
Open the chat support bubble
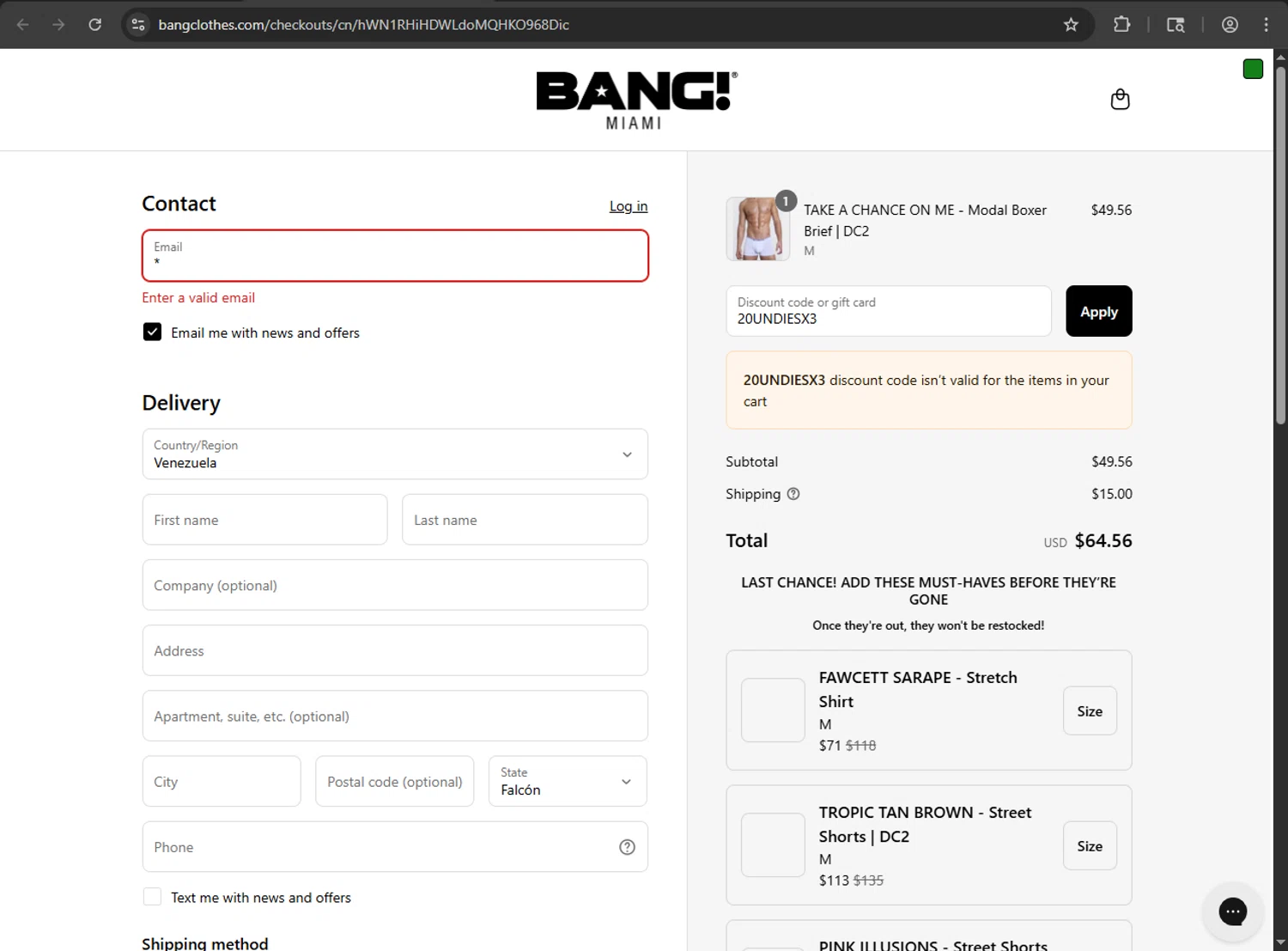pos(1232,911)
